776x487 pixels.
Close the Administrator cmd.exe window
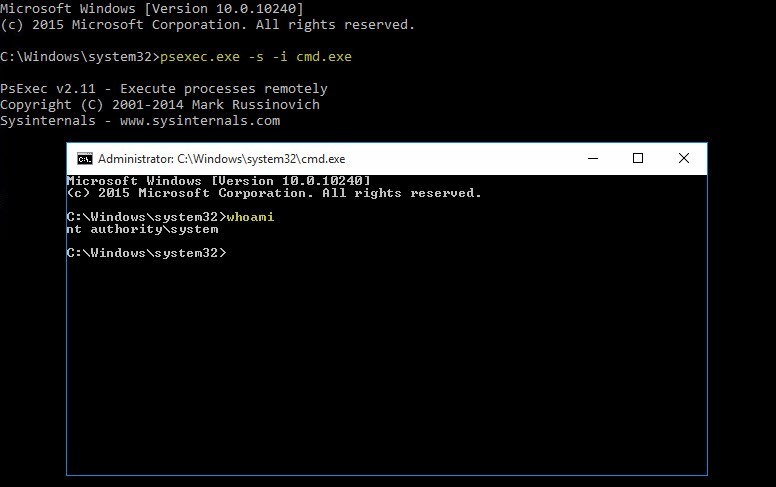684,158
